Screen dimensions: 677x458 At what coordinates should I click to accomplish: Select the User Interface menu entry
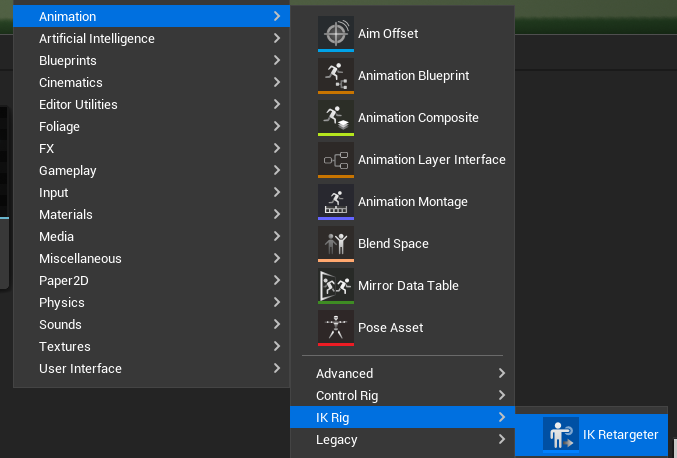[80, 368]
